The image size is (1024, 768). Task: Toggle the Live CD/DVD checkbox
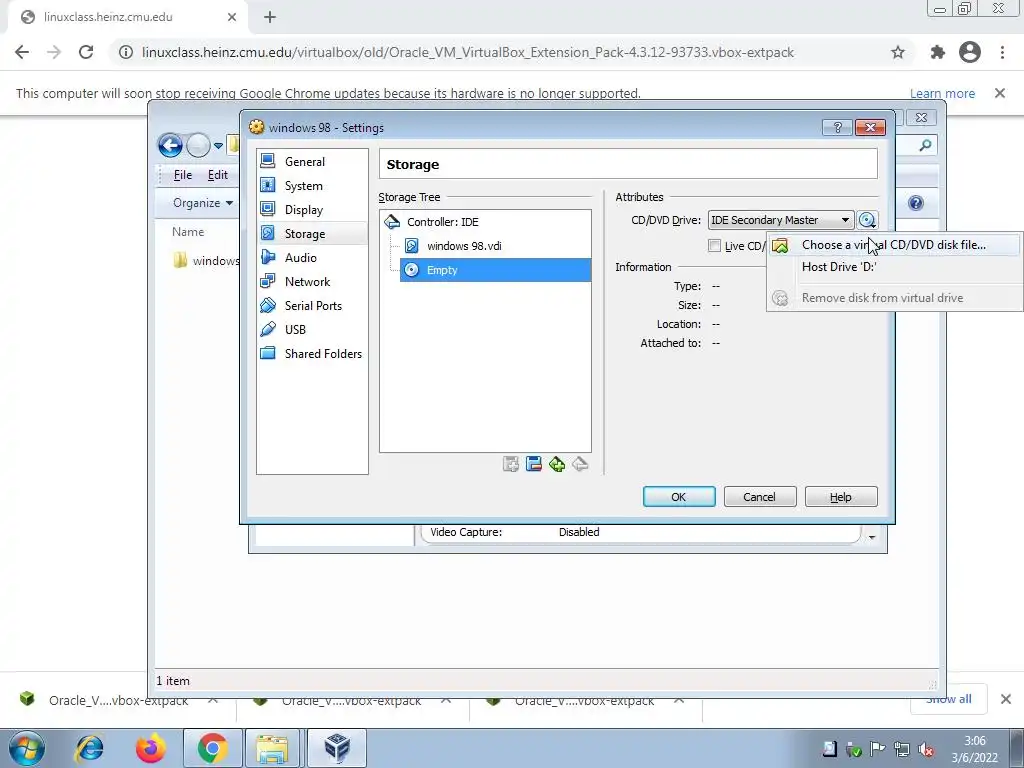click(714, 246)
